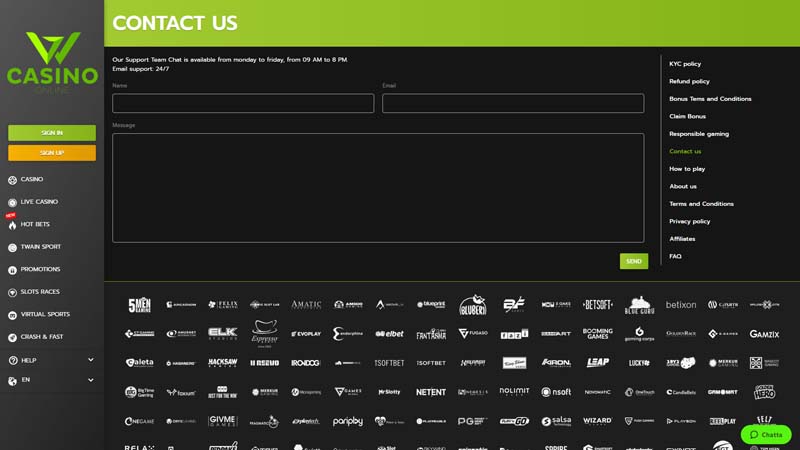Open the EN language dropdown
Viewport: 800px width, 450px height.
coord(90,381)
